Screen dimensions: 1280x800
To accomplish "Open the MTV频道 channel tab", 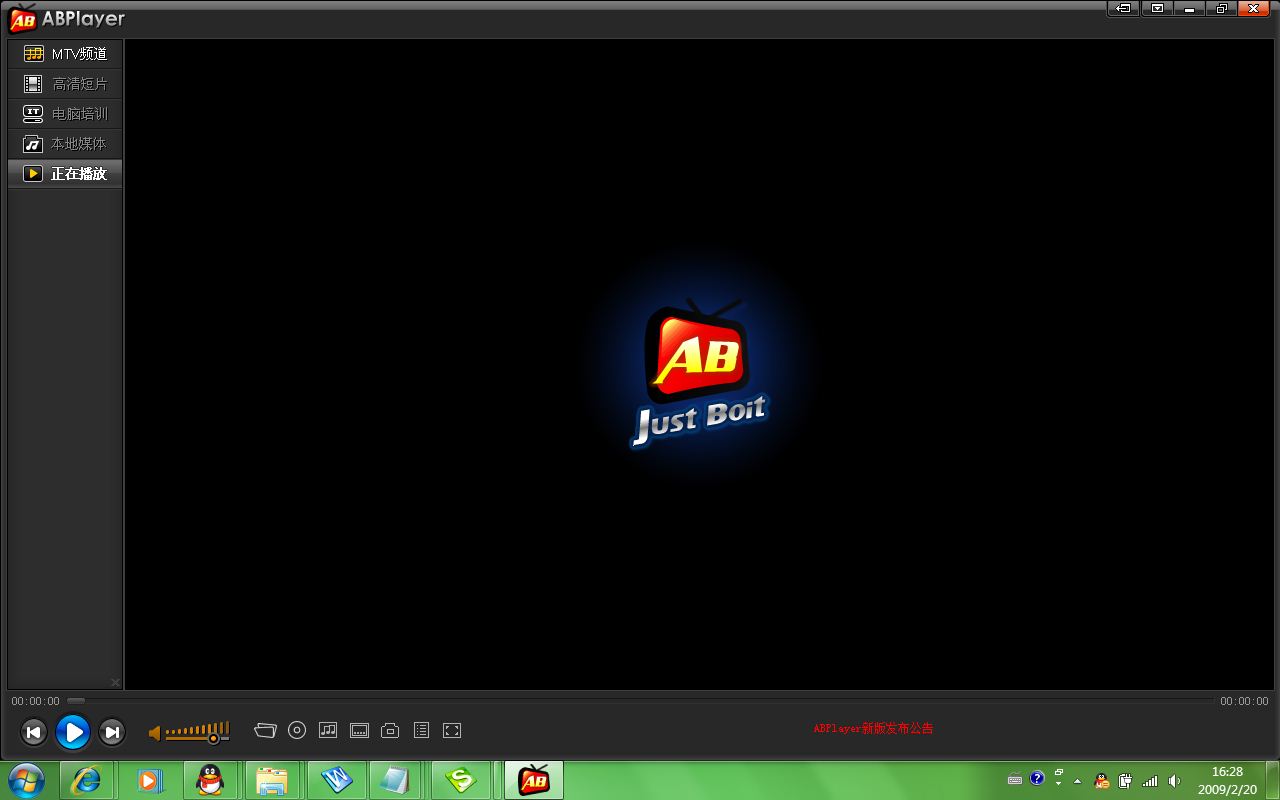I will coord(65,54).
